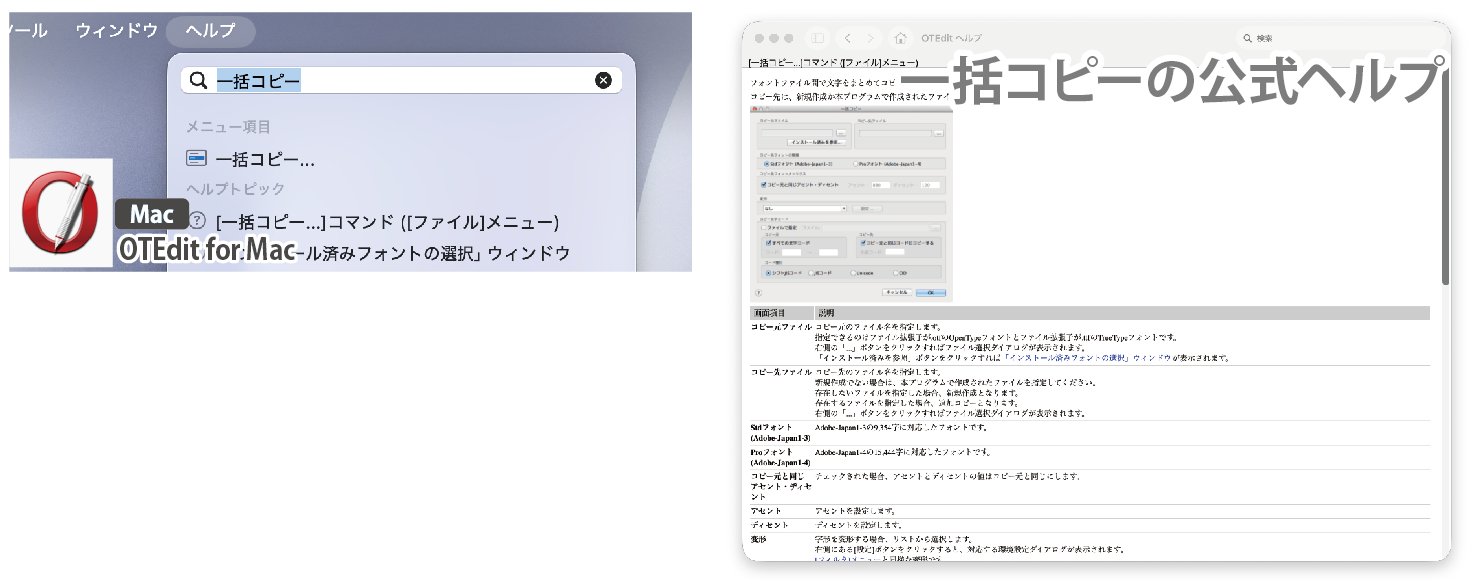Viewport: 1468px width, 580px height.
Task: Open [一括コピー...]コマンド help topic
Action: pyautogui.click(x=387, y=222)
